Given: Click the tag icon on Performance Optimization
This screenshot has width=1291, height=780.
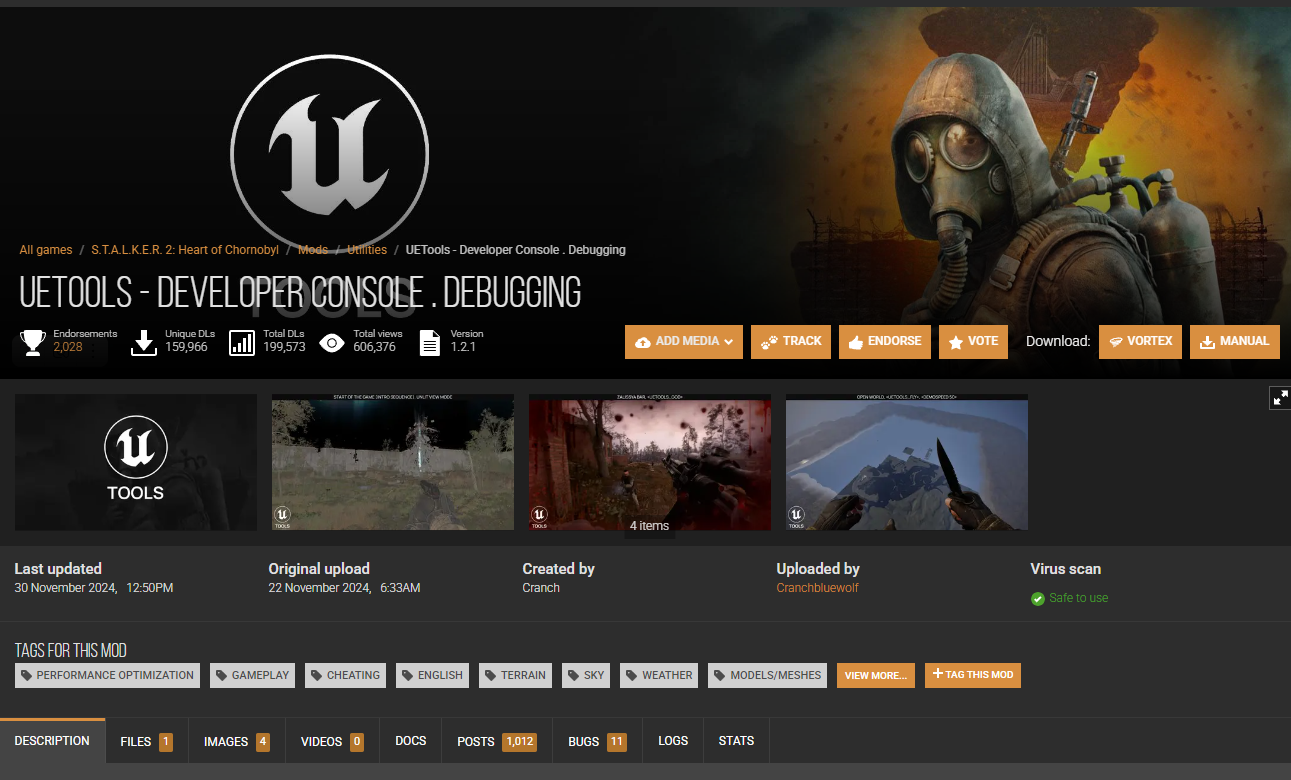Looking at the screenshot, I should [x=26, y=676].
